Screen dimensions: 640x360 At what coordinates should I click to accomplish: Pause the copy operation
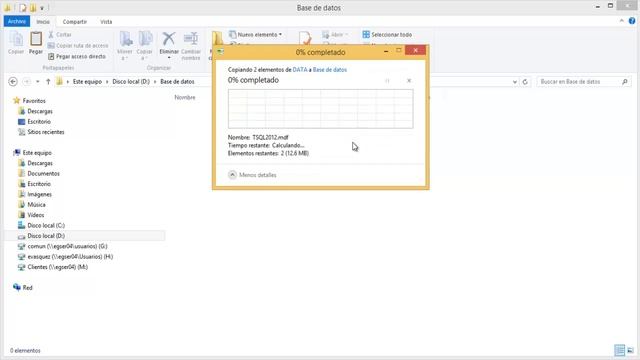pos(387,81)
